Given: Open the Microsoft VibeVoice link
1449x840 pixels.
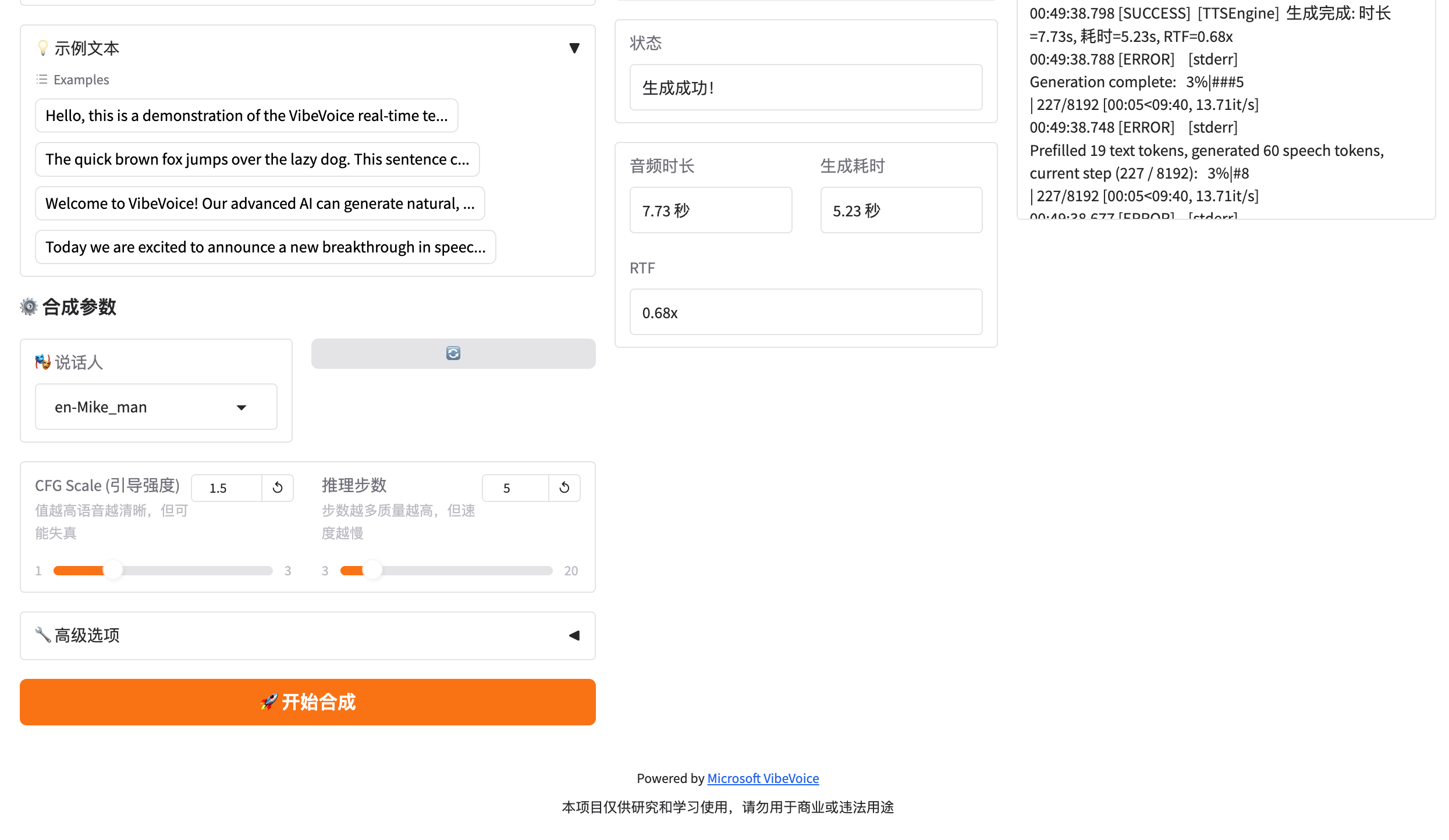Looking at the screenshot, I should click(762, 778).
